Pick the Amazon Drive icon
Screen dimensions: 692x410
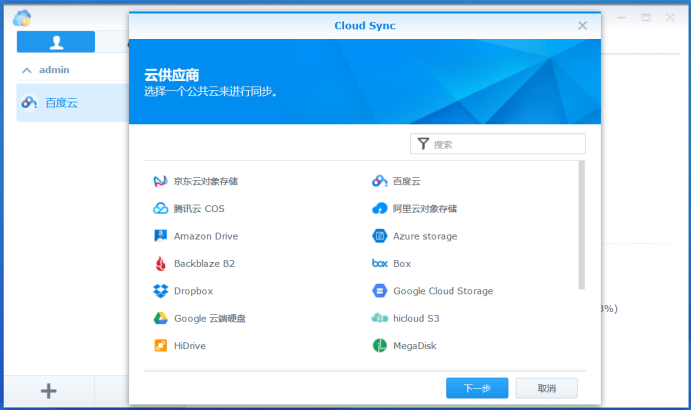(160, 236)
